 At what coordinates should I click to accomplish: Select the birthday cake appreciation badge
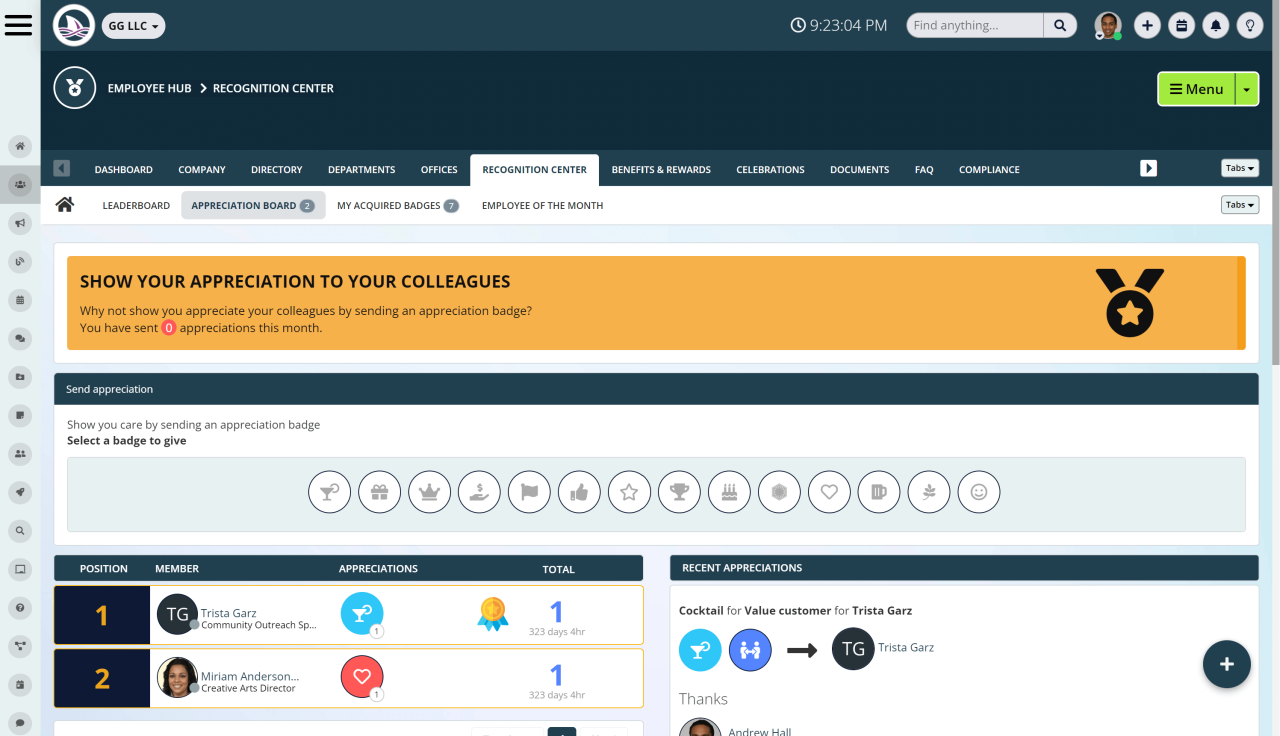(729, 491)
